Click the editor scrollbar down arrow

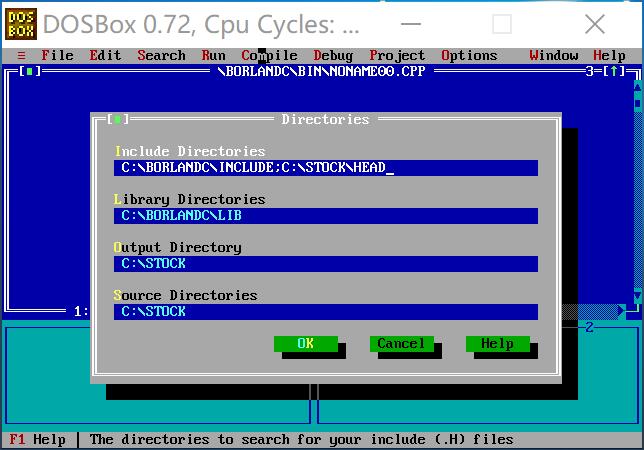(x=637, y=296)
